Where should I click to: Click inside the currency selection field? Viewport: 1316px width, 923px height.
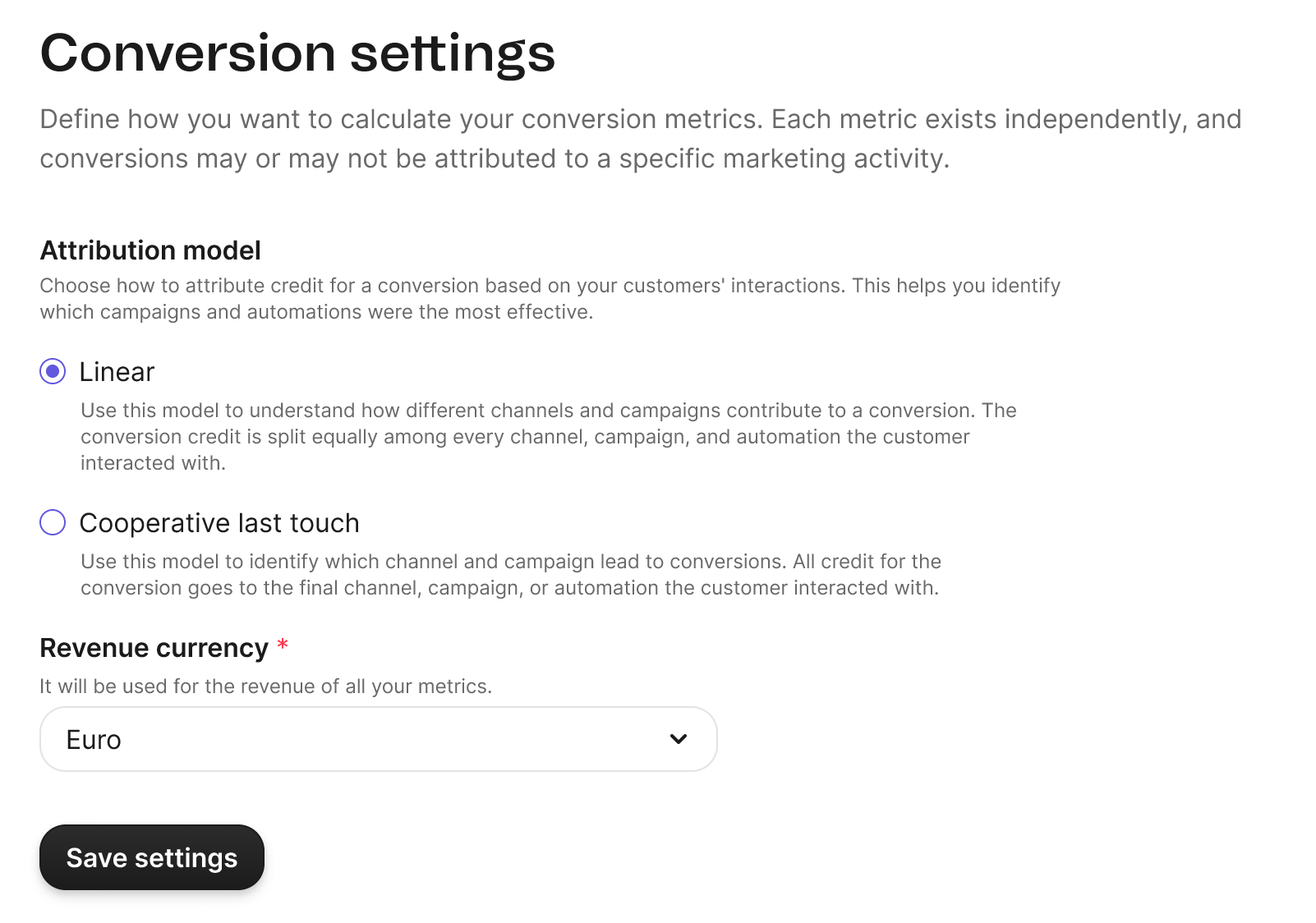point(377,738)
